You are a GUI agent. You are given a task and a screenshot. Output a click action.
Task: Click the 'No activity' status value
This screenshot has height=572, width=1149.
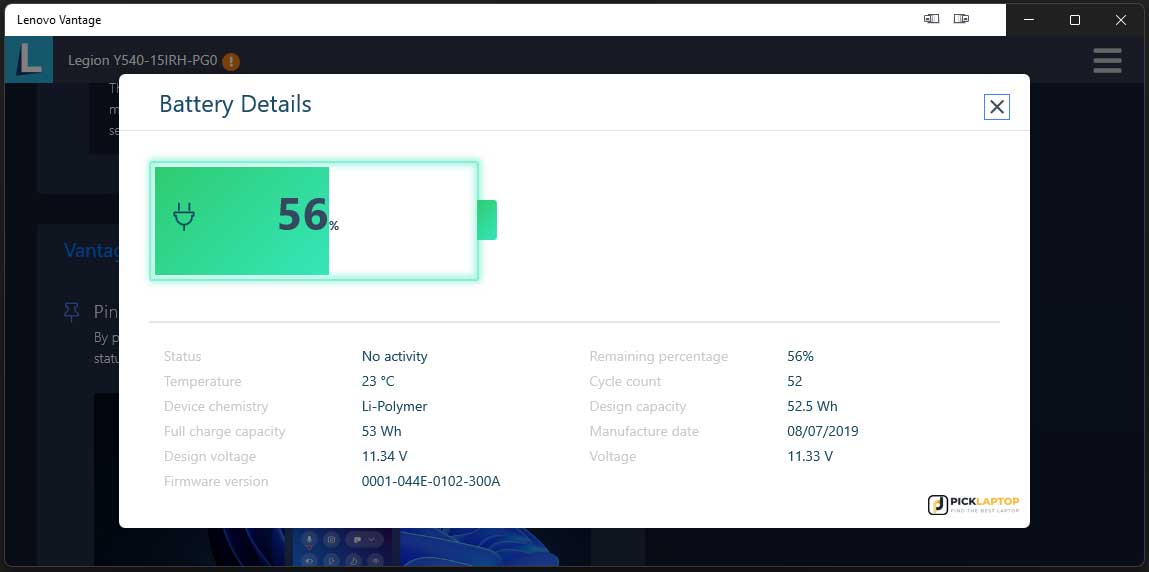(x=394, y=357)
